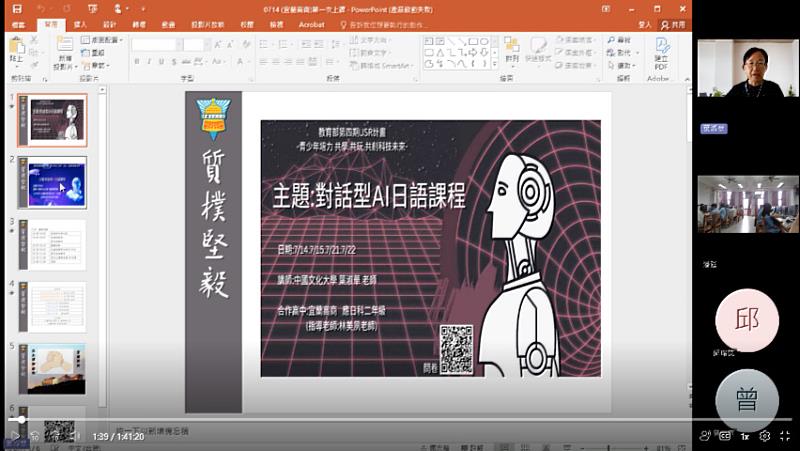
Task: Select text box shape in shapes gallery
Action: (x=429, y=41)
